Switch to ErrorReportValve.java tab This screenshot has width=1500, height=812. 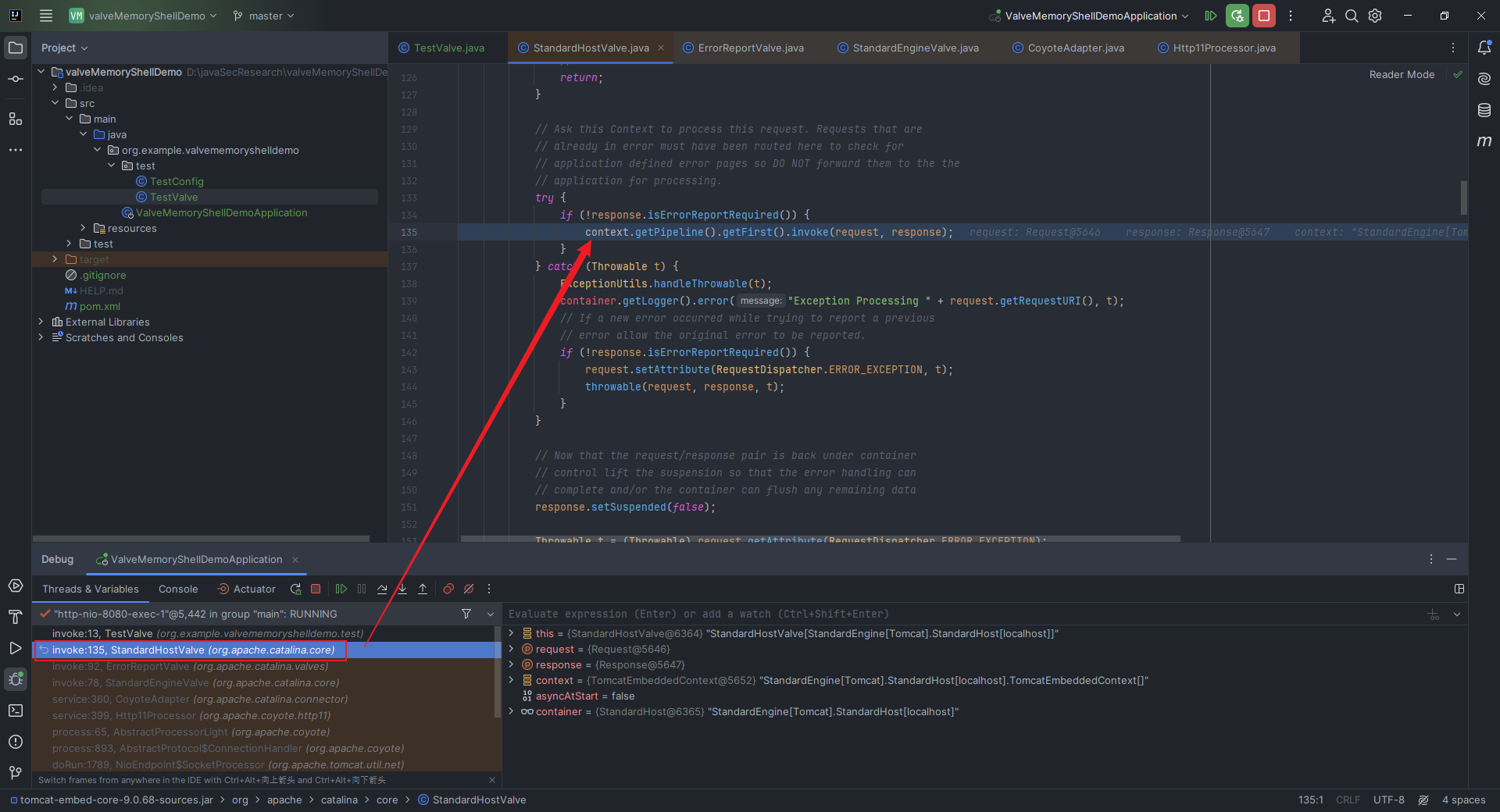click(x=743, y=48)
